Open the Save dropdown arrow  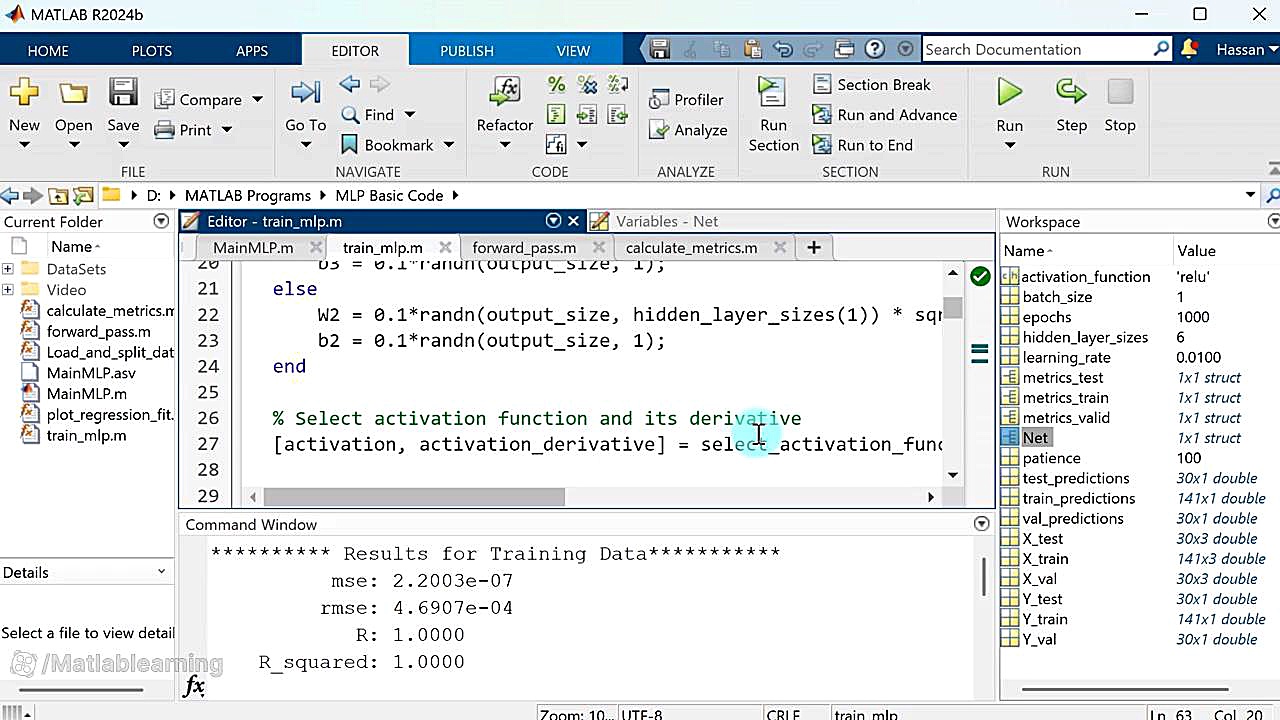[x=123, y=146]
